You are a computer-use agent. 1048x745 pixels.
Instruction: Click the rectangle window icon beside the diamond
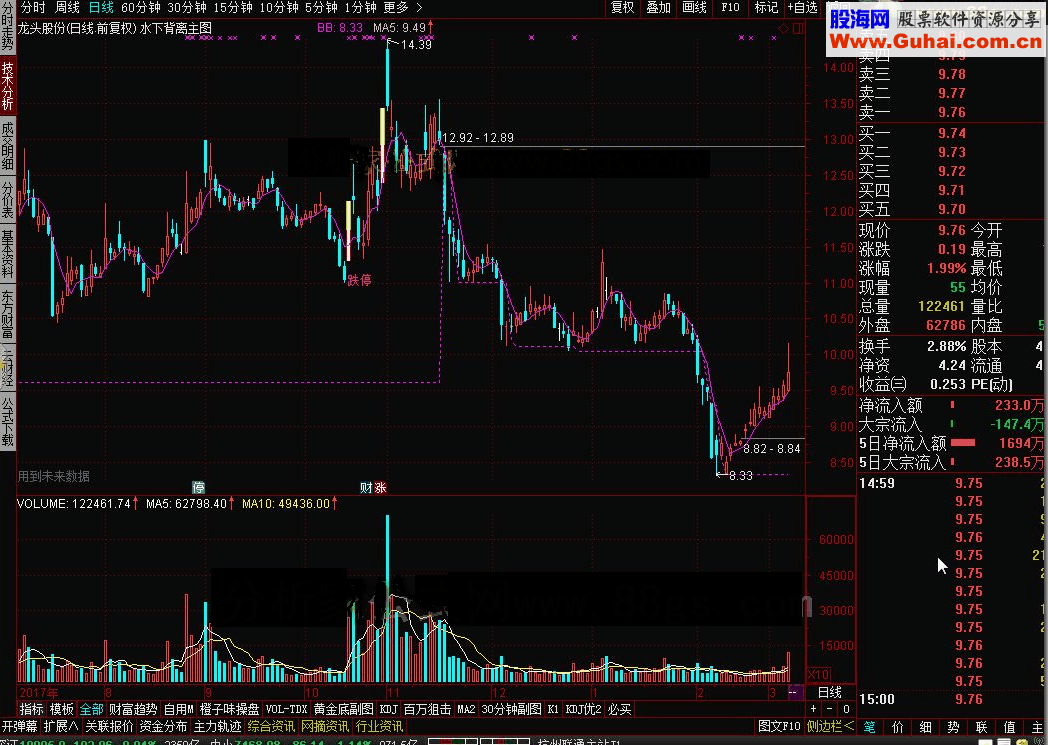click(798, 29)
